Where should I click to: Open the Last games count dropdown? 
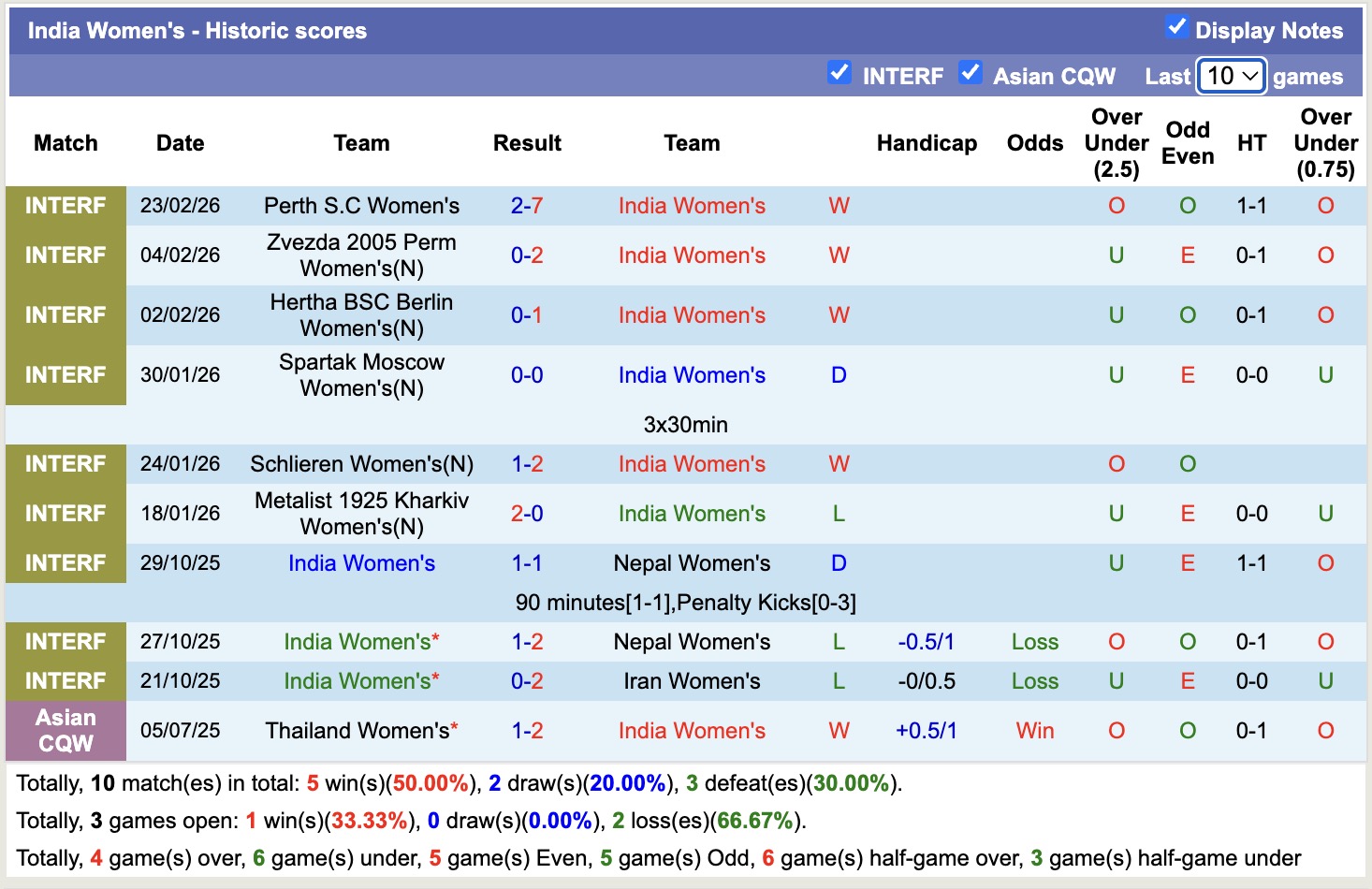coord(1232,76)
